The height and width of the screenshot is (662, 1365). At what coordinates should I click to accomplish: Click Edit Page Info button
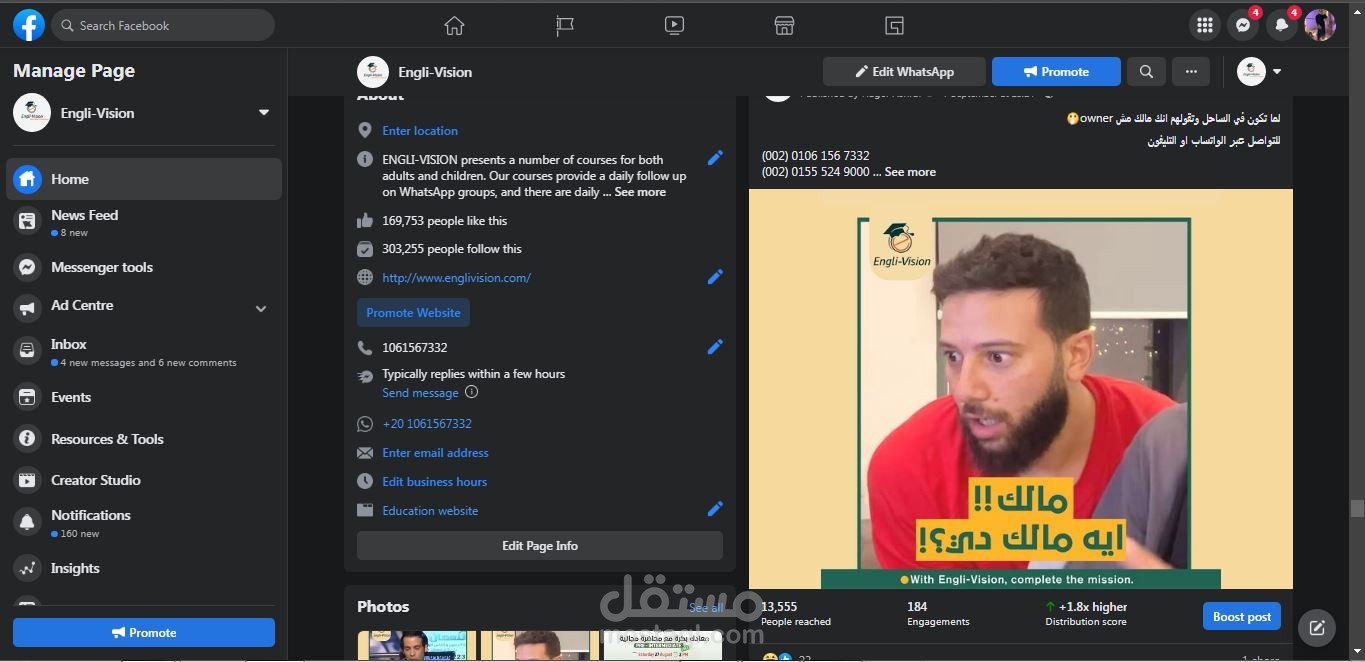[x=540, y=546]
